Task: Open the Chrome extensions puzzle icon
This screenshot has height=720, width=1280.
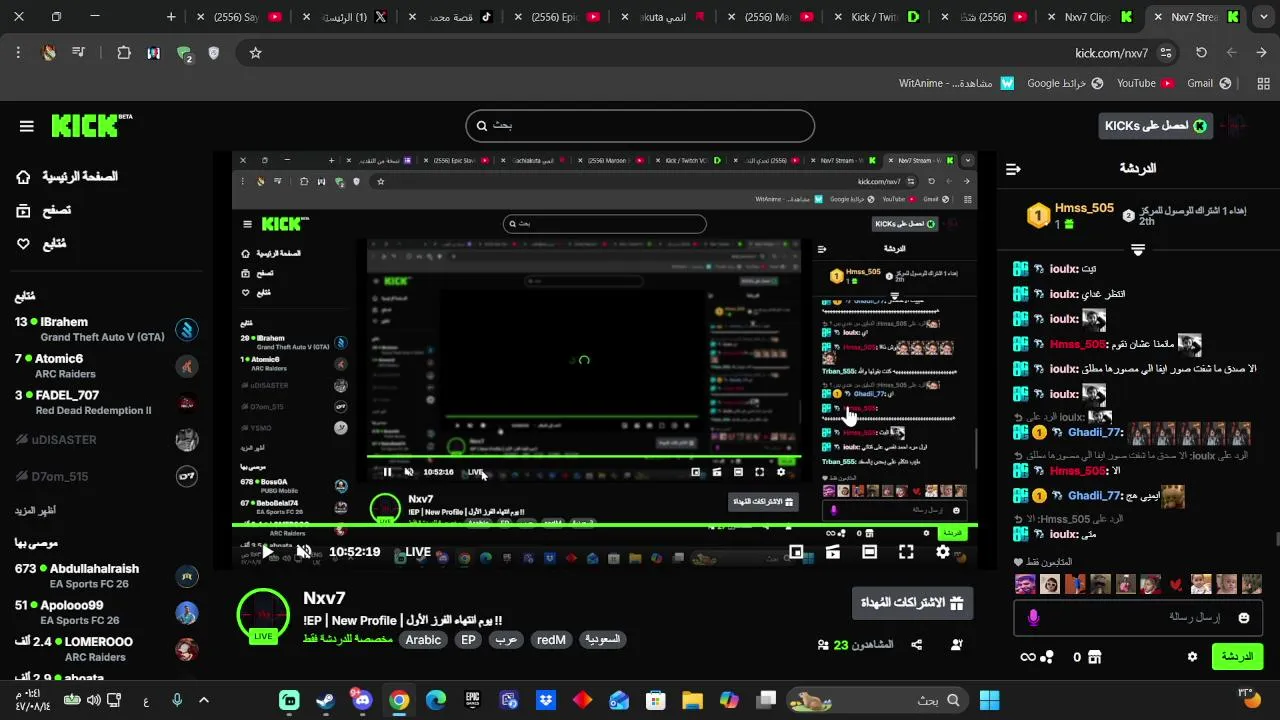Action: (124, 53)
